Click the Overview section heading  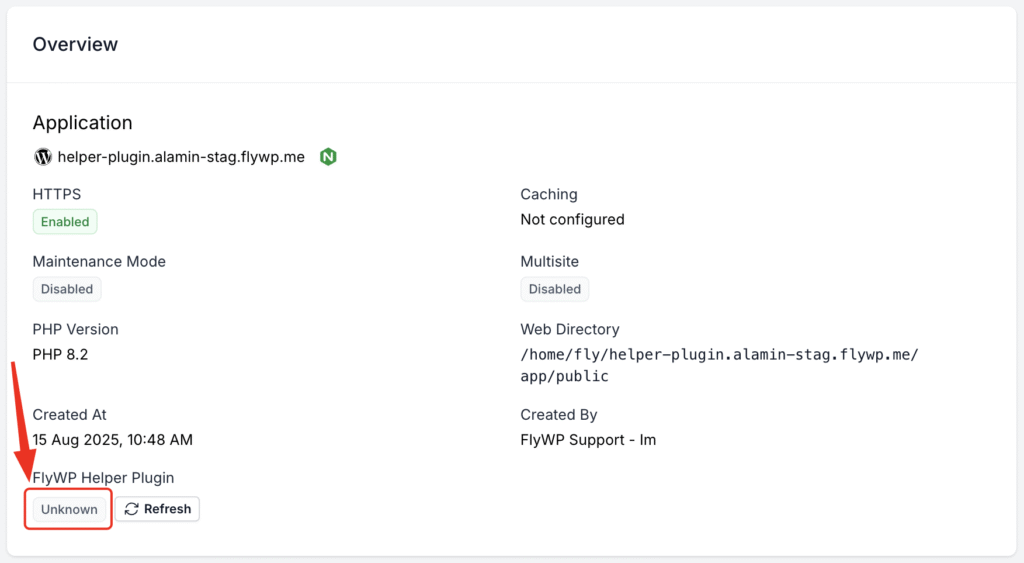(75, 44)
